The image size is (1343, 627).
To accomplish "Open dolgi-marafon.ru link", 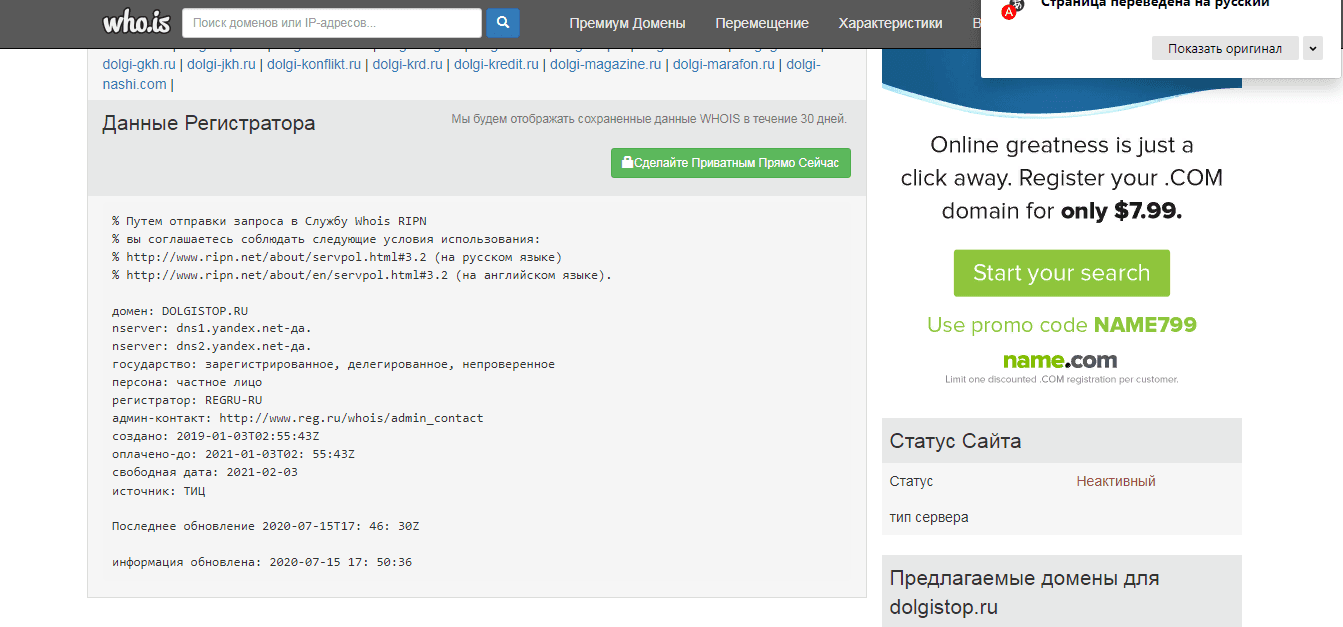I will [x=724, y=64].
